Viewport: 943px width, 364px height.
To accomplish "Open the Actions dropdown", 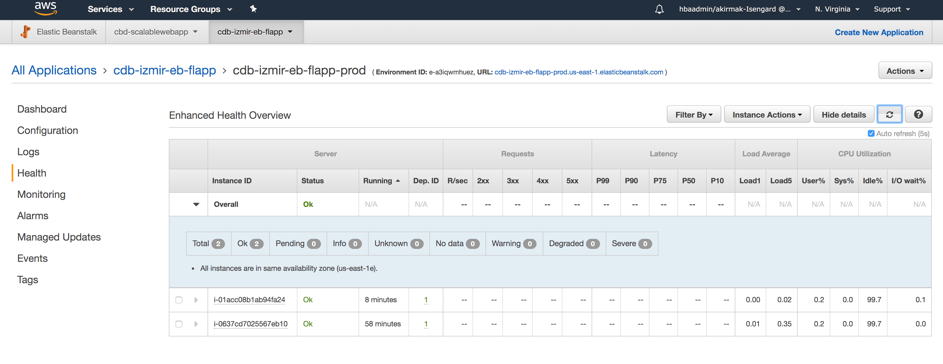I will coord(905,71).
